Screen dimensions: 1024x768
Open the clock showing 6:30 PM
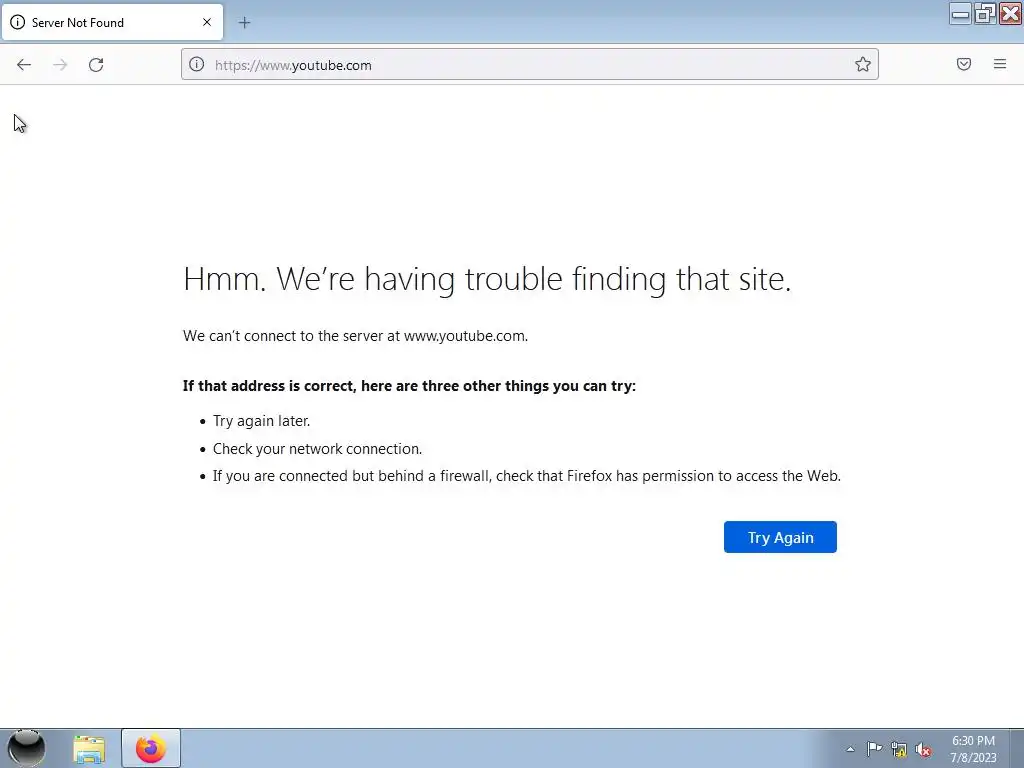(x=973, y=749)
